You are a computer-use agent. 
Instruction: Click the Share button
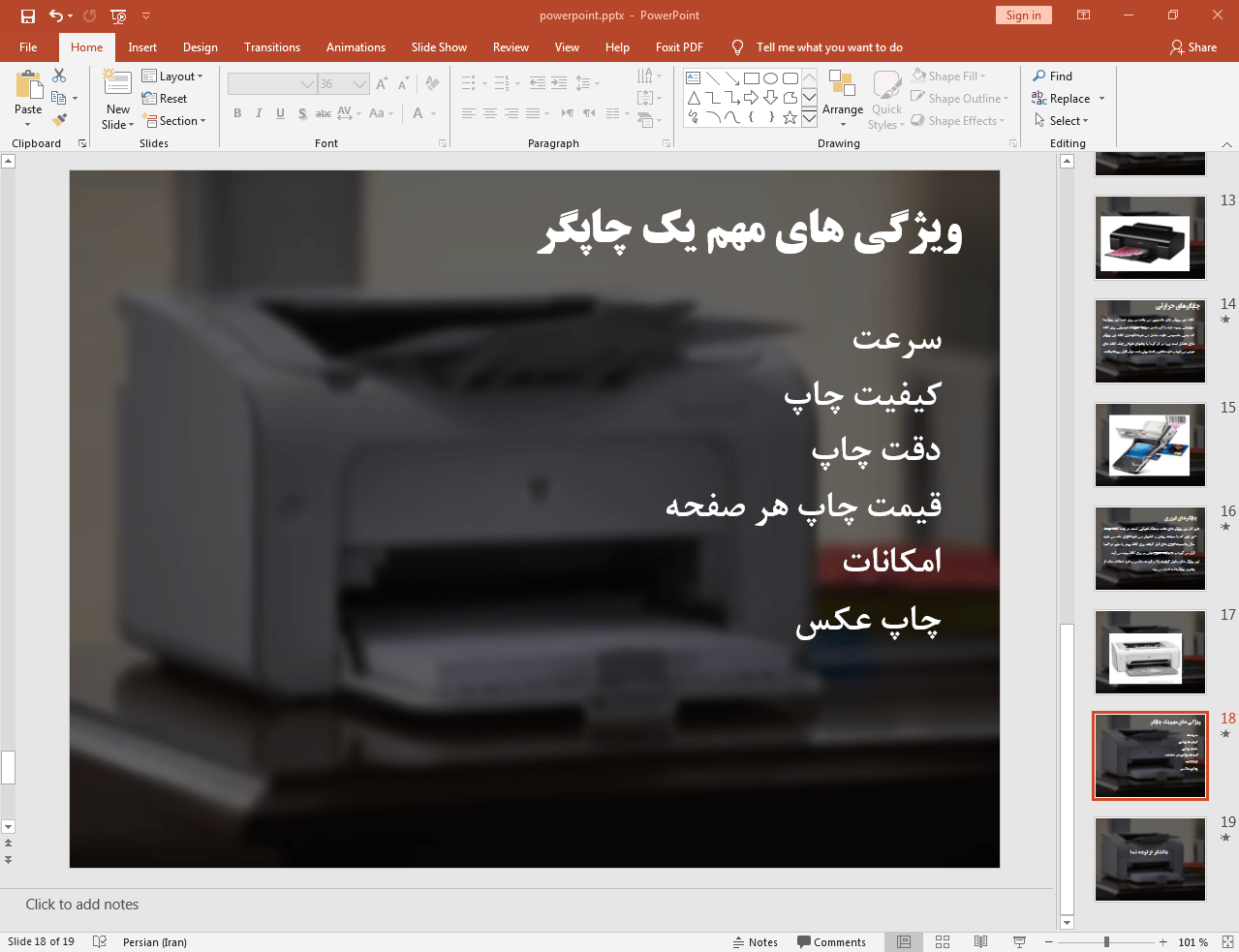click(x=1193, y=47)
